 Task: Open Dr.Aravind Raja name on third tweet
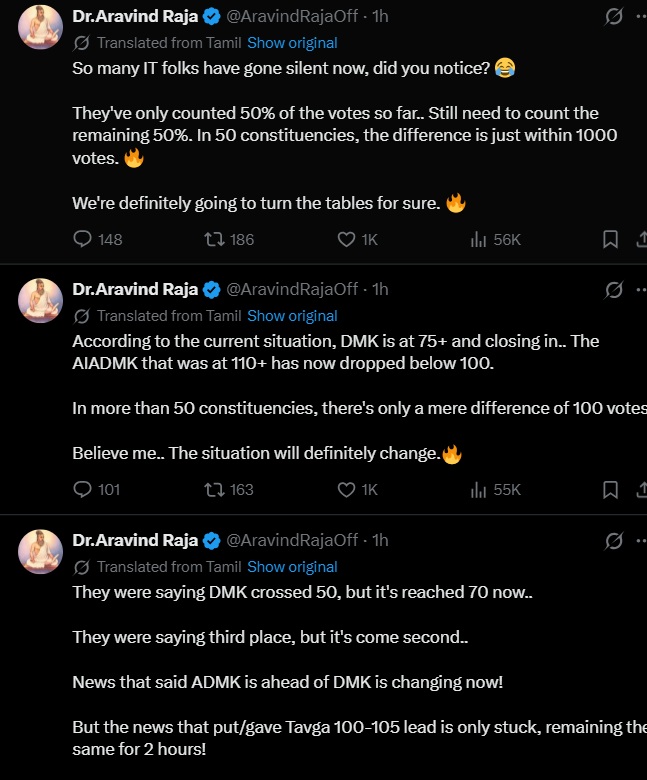(135, 540)
